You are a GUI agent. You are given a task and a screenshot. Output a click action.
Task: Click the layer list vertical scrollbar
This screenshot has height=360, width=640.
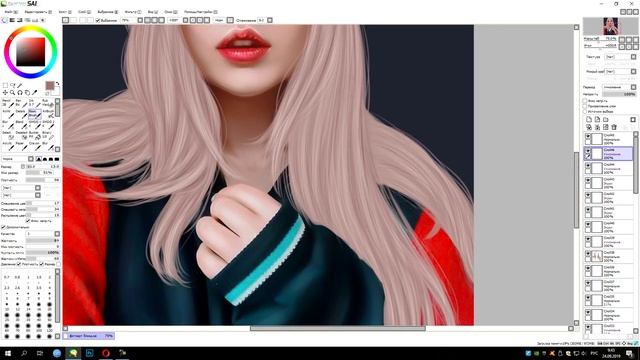click(x=635, y=165)
